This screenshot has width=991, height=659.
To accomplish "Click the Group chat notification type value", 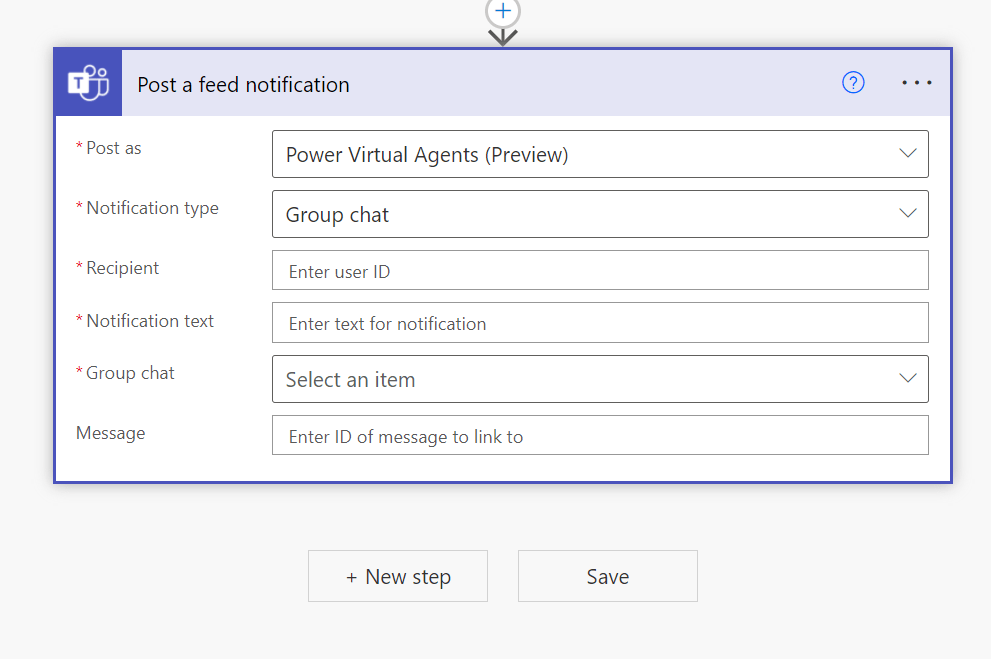I will click(338, 214).
